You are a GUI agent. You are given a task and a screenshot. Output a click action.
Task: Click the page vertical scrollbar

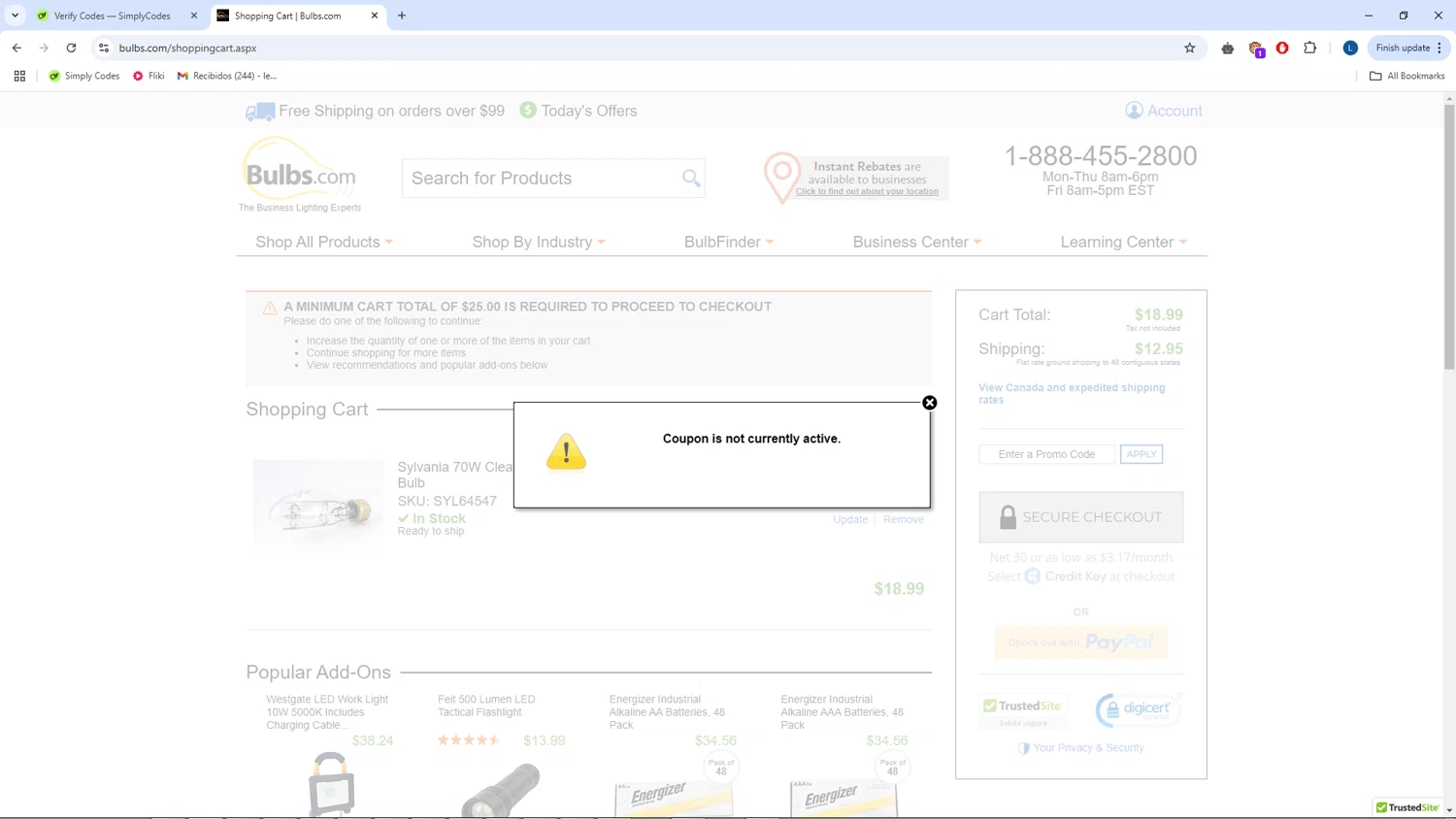tap(1449, 237)
